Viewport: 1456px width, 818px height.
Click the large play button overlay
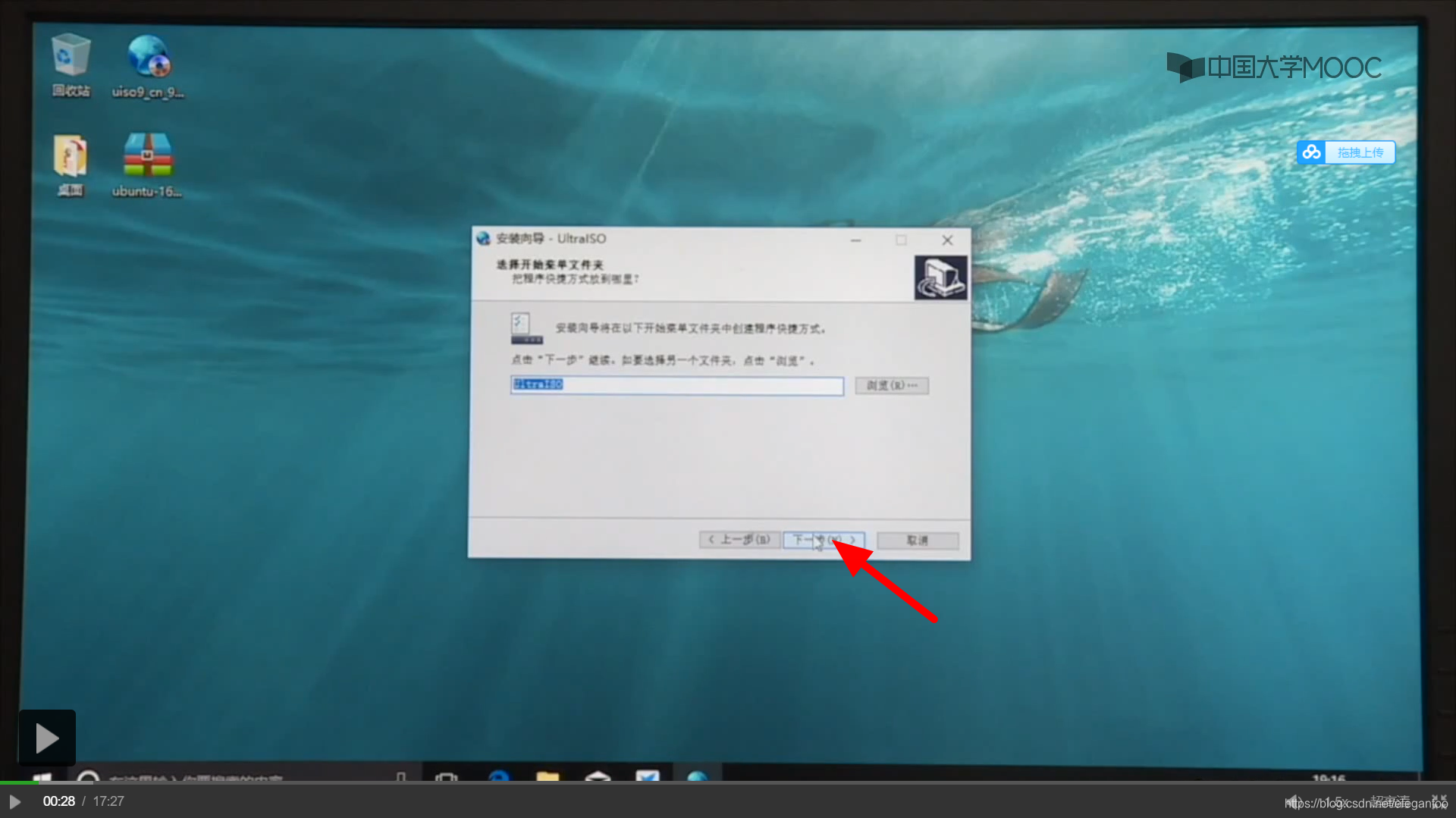47,737
